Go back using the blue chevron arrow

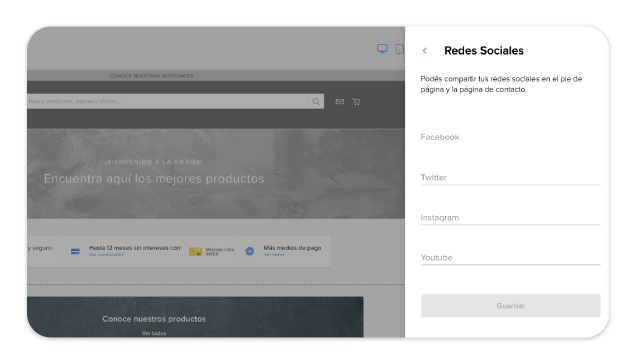point(425,51)
